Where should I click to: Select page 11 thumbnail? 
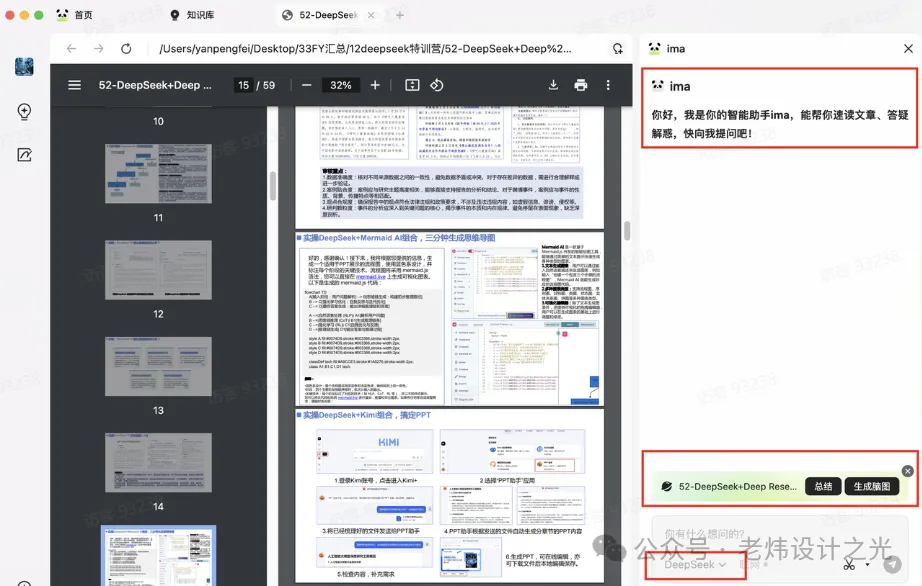tap(158, 174)
